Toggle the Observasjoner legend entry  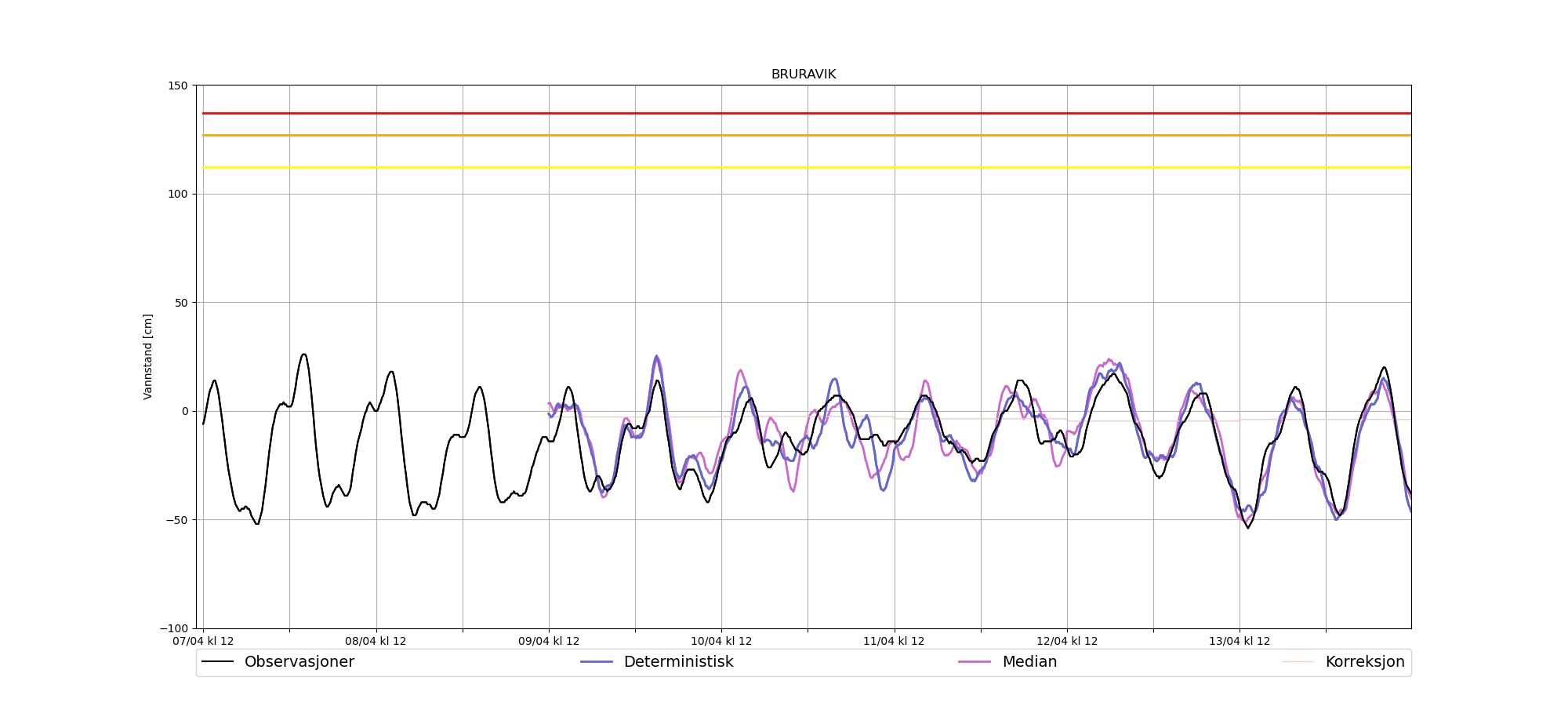coord(299,662)
